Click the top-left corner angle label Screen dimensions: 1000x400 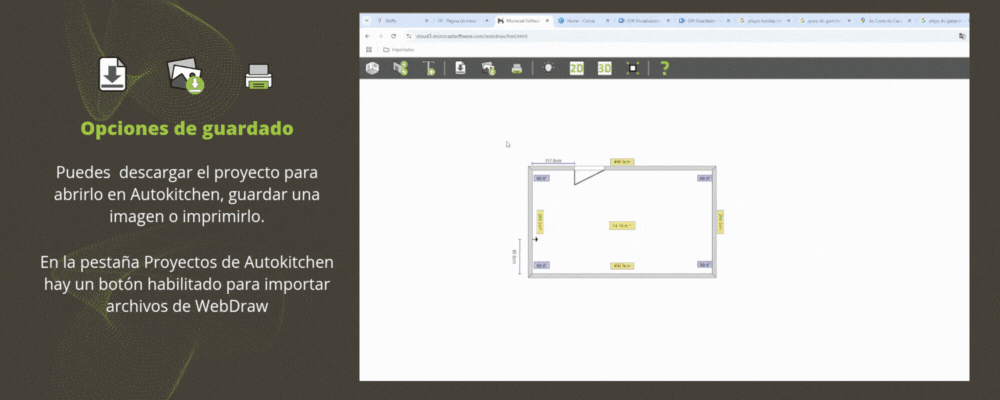(540, 179)
